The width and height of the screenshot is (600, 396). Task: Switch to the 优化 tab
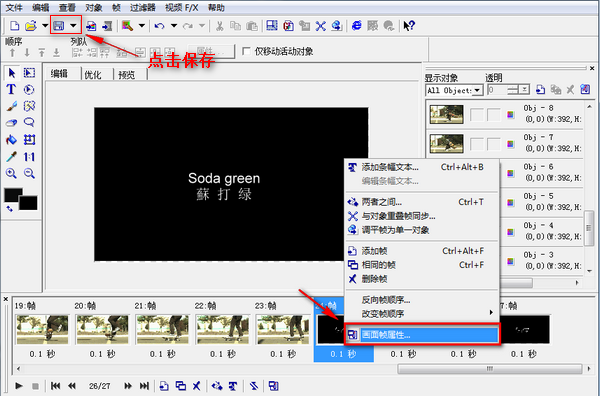[93, 75]
